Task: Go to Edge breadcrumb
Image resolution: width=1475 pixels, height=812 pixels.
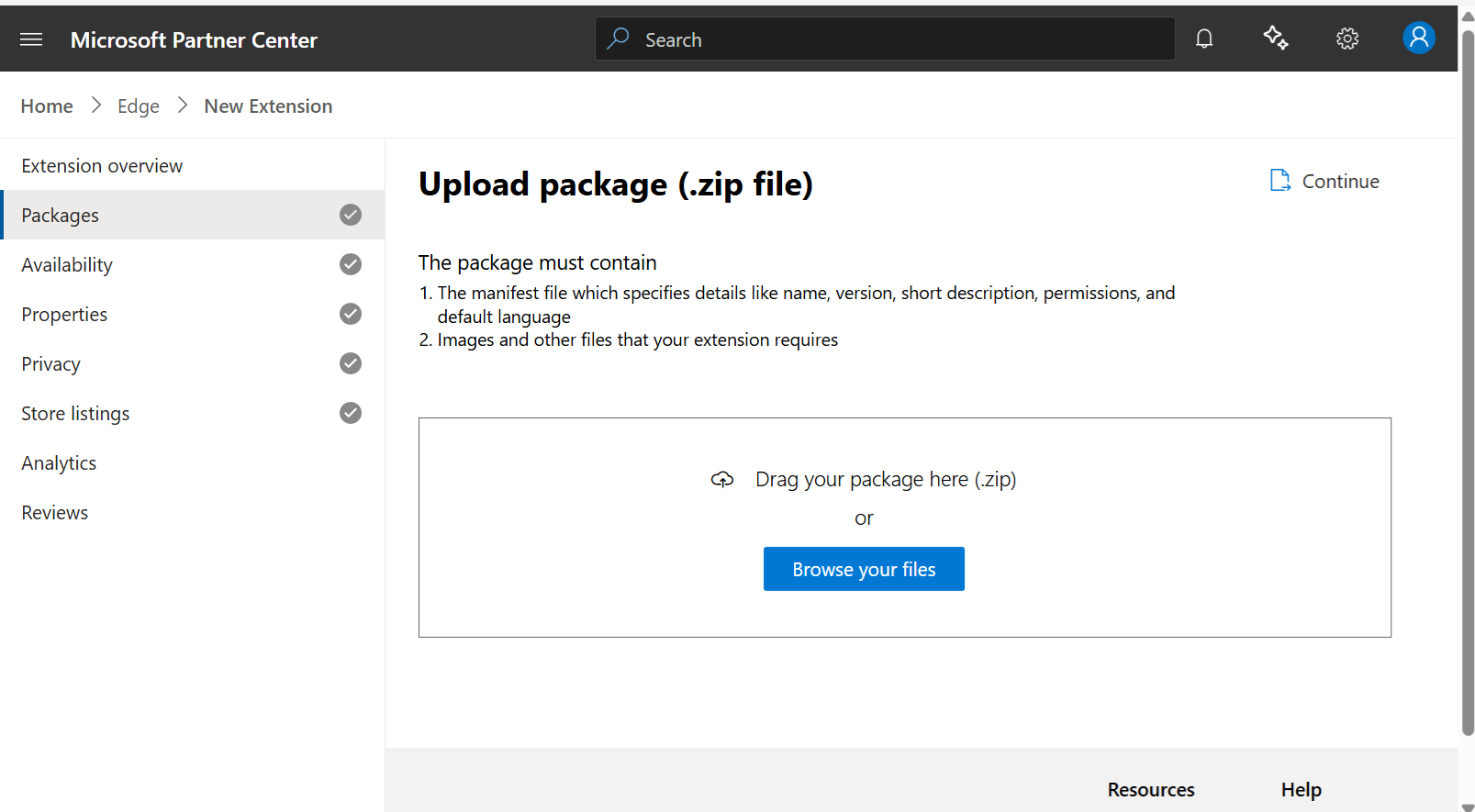Action: 139,106
